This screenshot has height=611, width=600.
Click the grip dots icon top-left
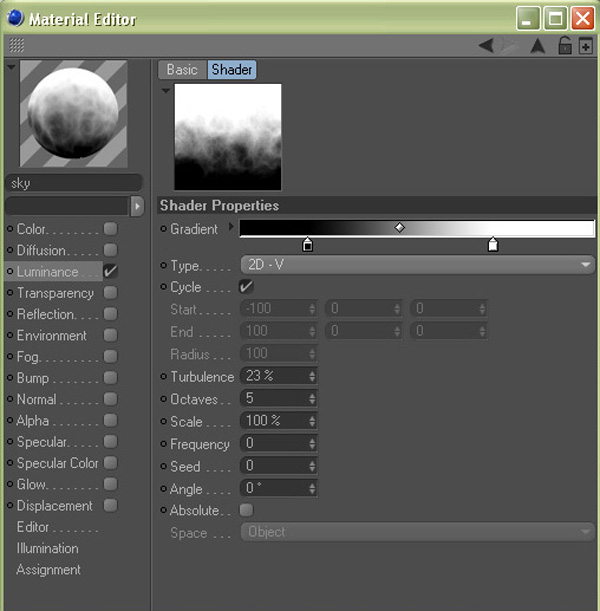pos(16,45)
